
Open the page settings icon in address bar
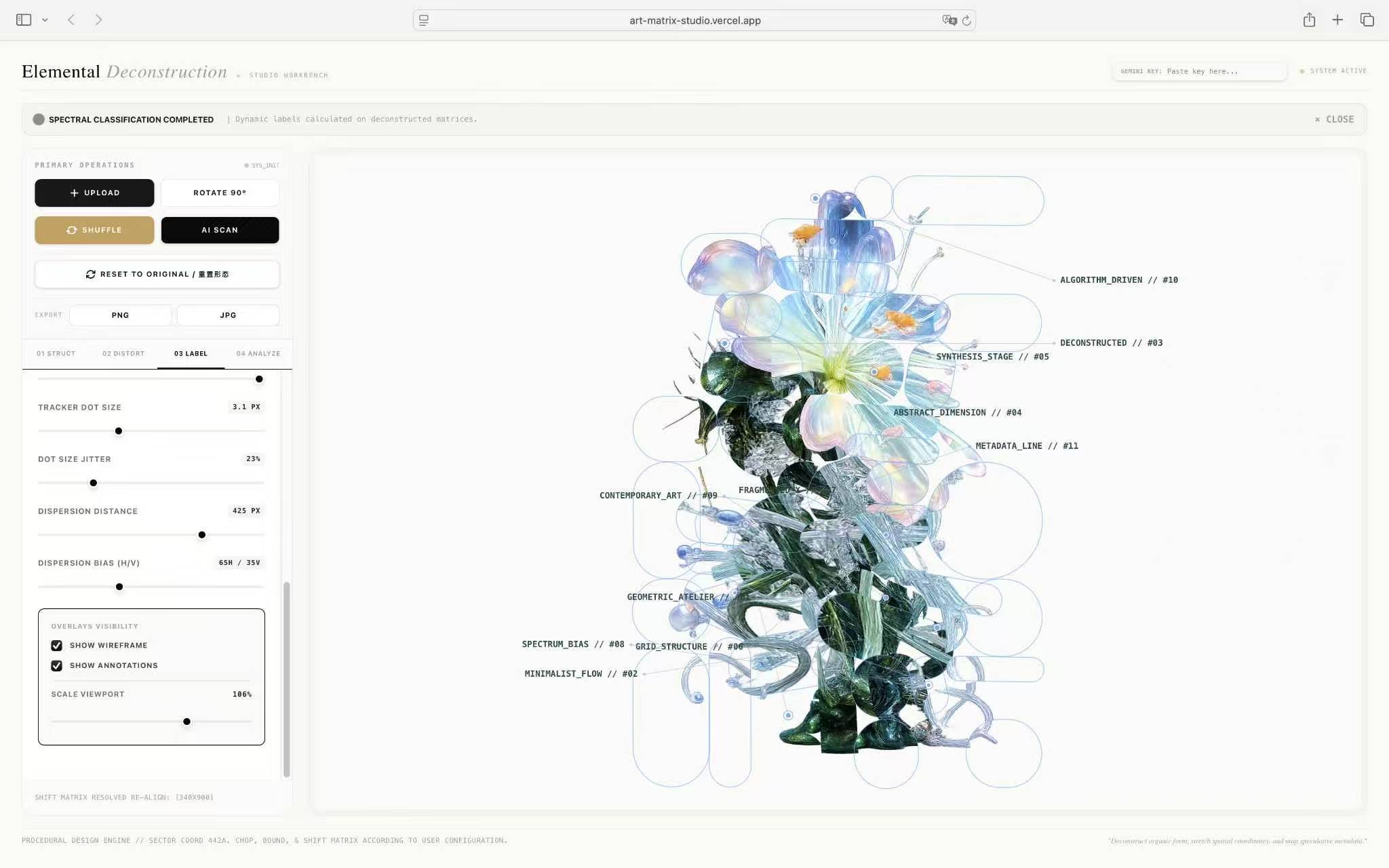pyautogui.click(x=424, y=20)
